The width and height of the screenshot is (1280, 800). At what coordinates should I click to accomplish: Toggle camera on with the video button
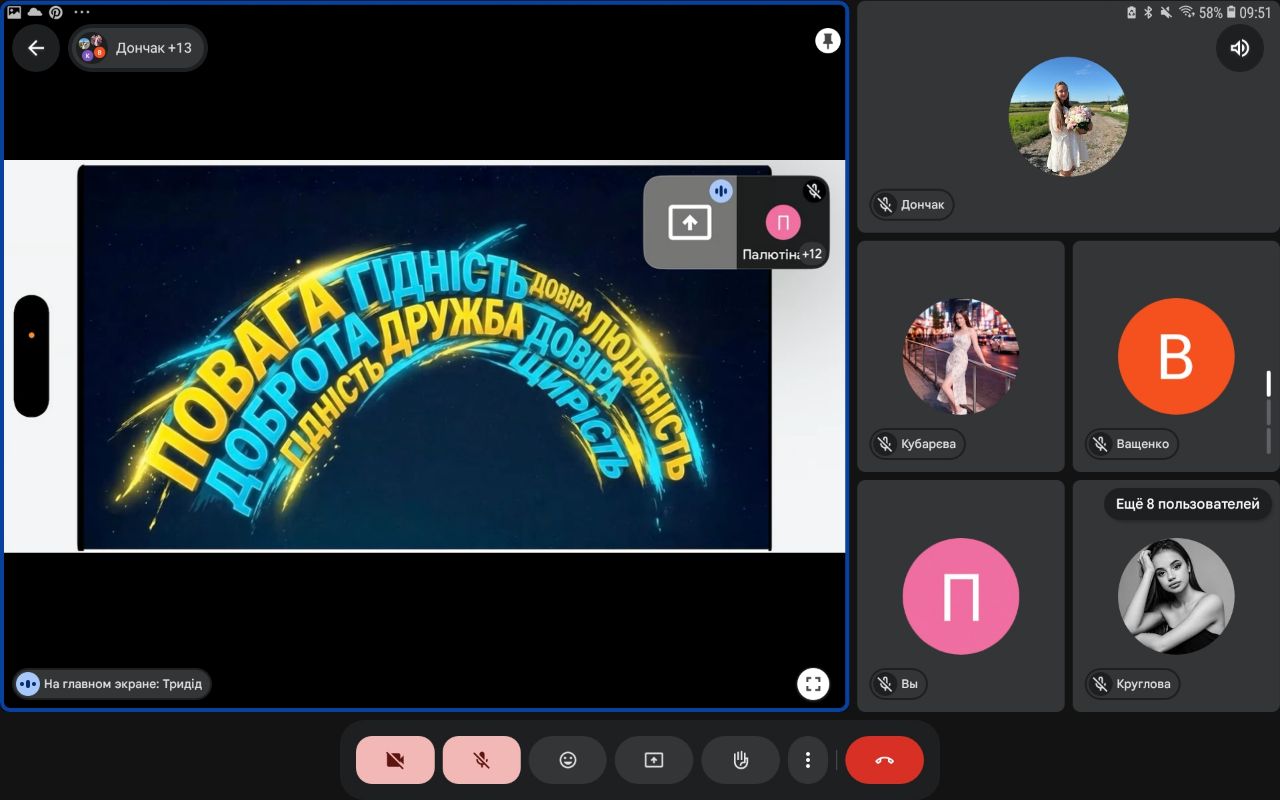pyautogui.click(x=395, y=760)
